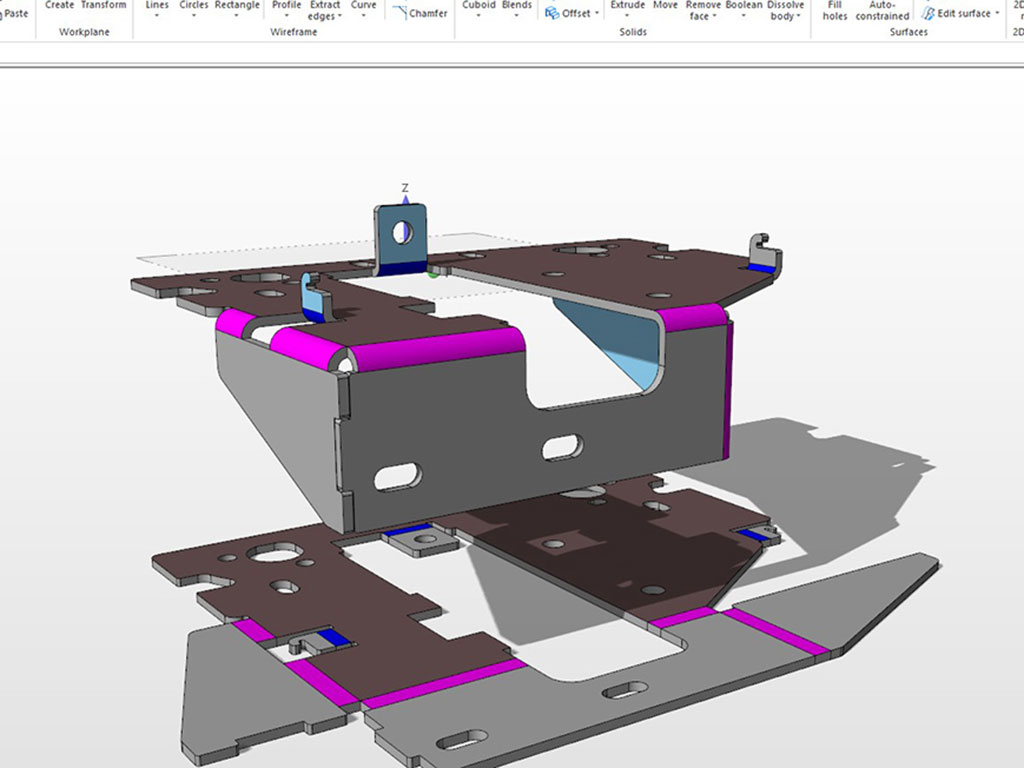Click the Fill holes surface tool
Image resolution: width=1024 pixels, height=768 pixels.
[834, 10]
